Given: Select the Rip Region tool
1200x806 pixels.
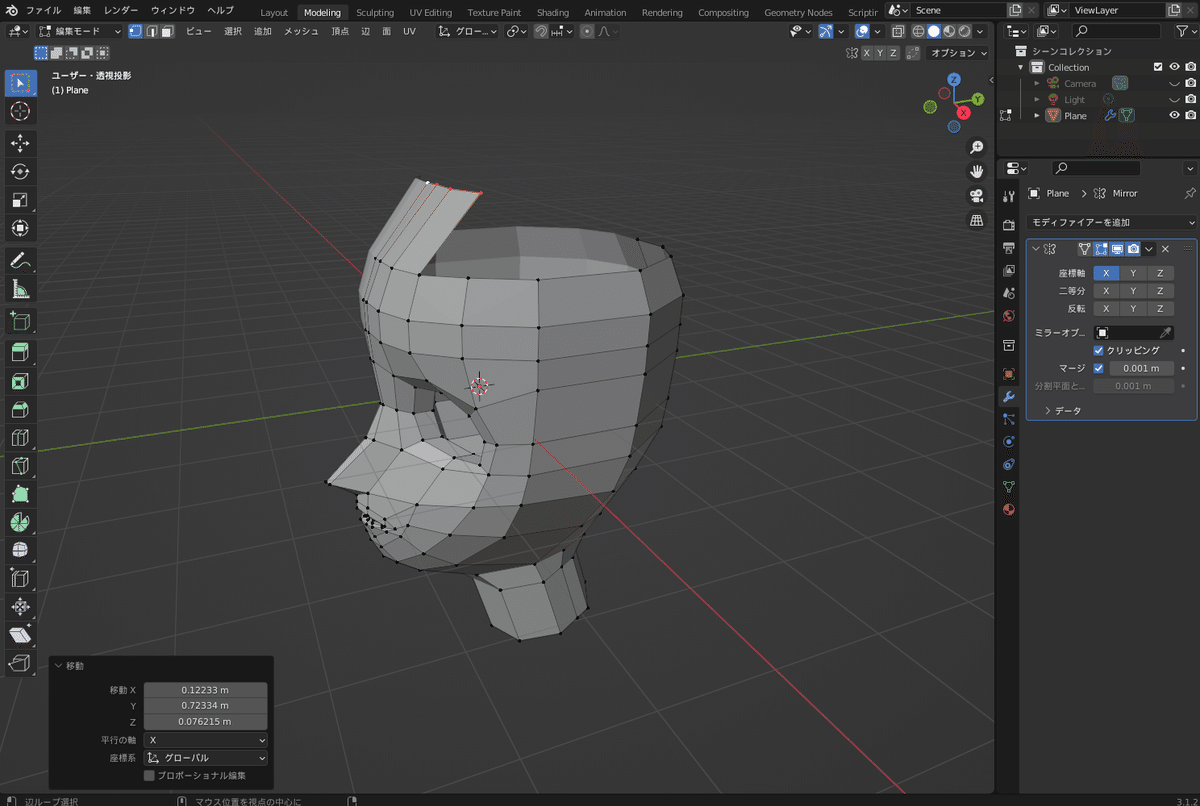Looking at the screenshot, I should pos(20,663).
